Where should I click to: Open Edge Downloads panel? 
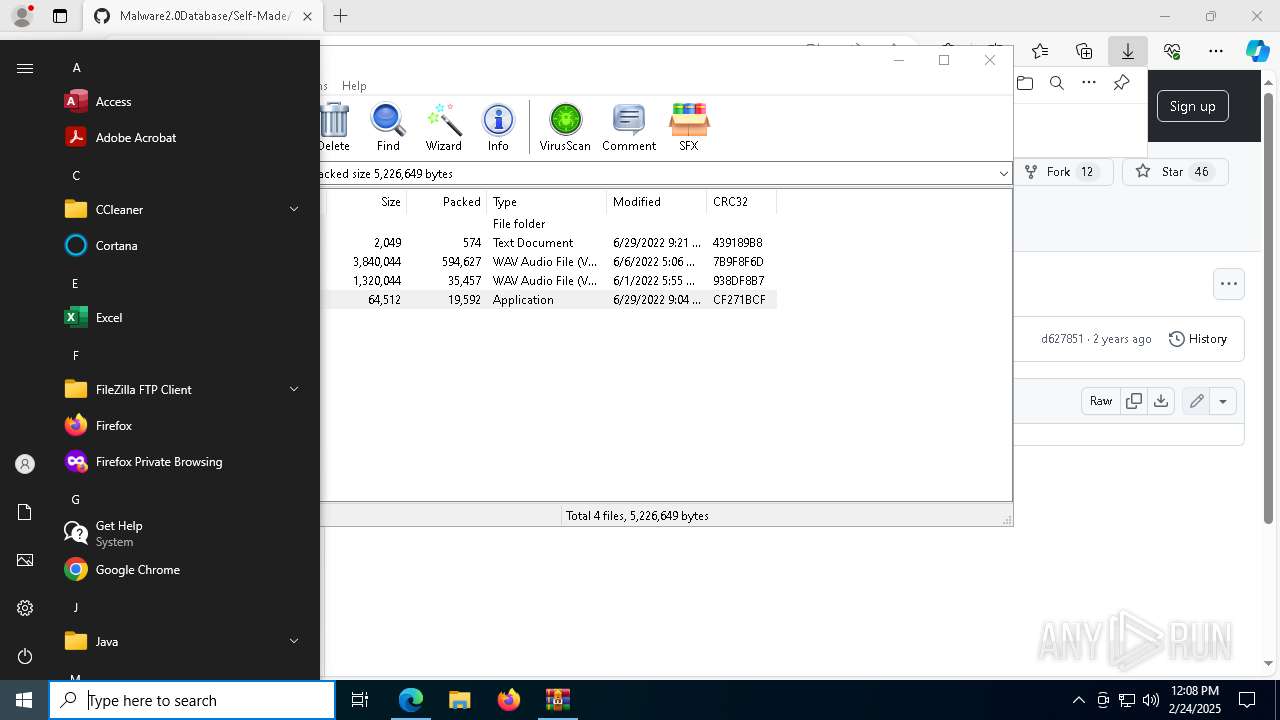(x=1128, y=51)
